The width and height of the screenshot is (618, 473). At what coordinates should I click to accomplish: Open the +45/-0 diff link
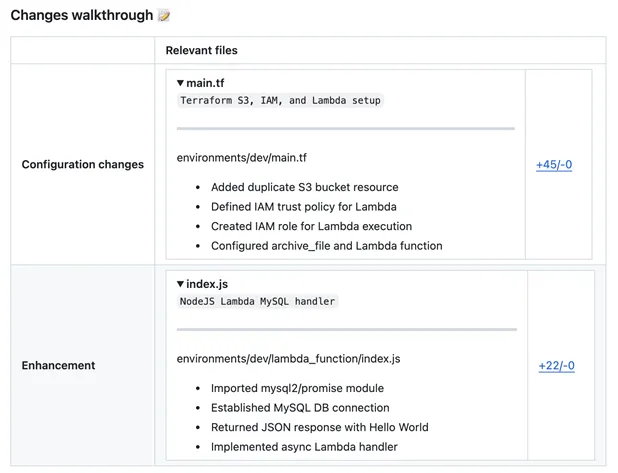(x=554, y=165)
